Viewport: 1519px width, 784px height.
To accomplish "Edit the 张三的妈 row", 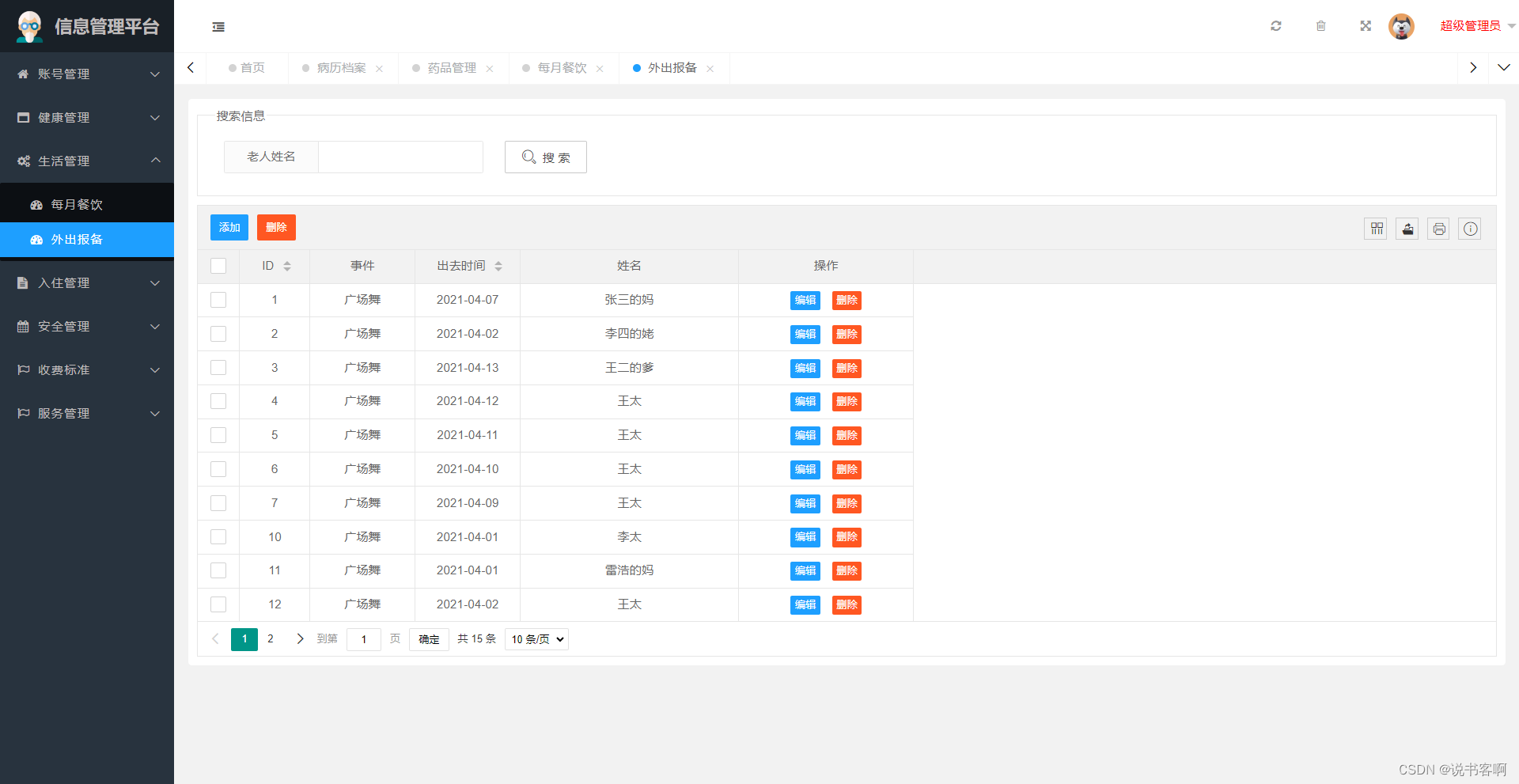I will coord(805,301).
